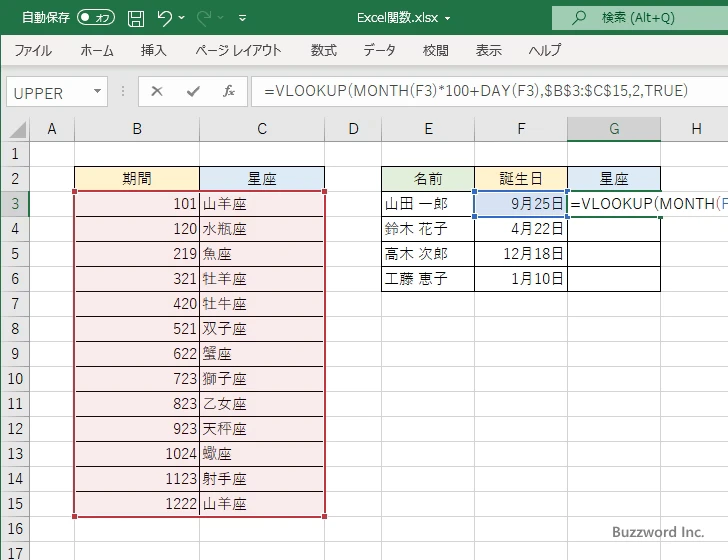Open Insert Function fx icon
Image resolution: width=728 pixels, height=560 pixels.
pyautogui.click(x=228, y=91)
